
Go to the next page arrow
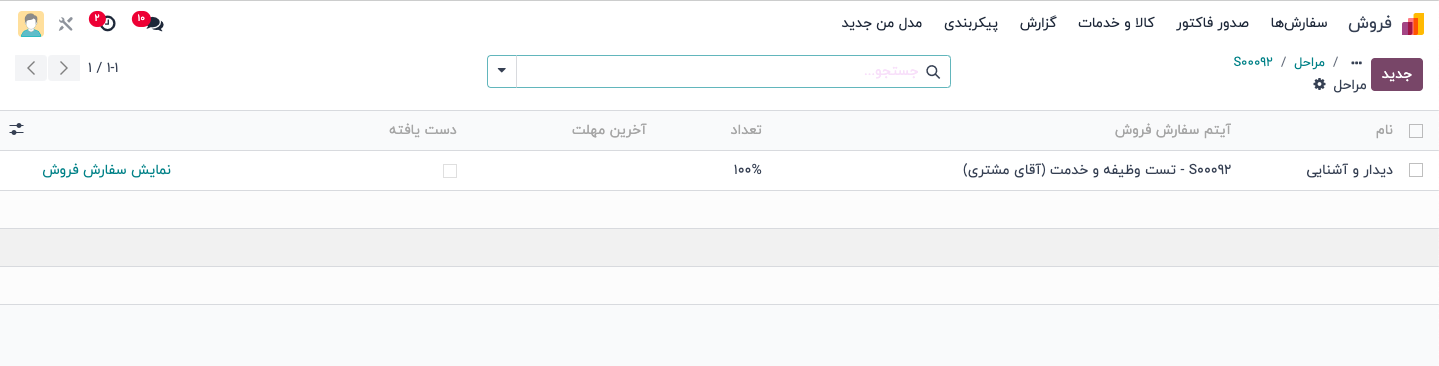pyautogui.click(x=32, y=68)
